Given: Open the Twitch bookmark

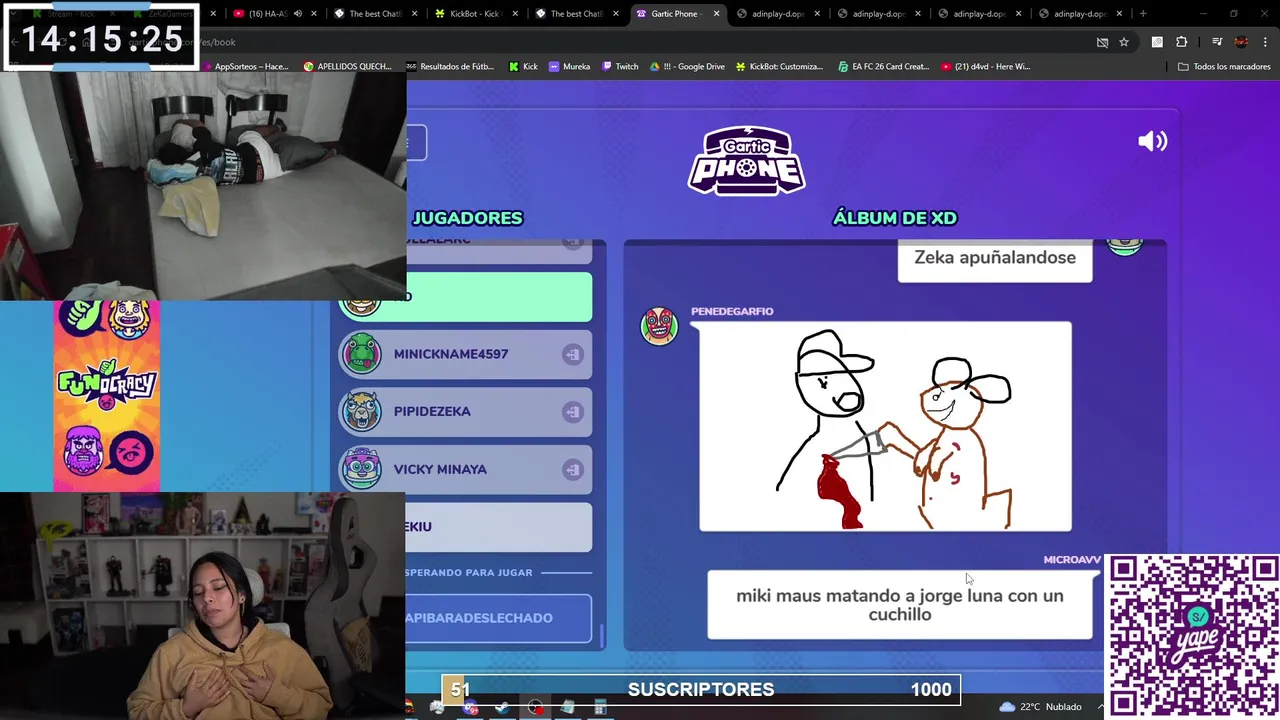Looking at the screenshot, I should pyautogui.click(x=620, y=66).
